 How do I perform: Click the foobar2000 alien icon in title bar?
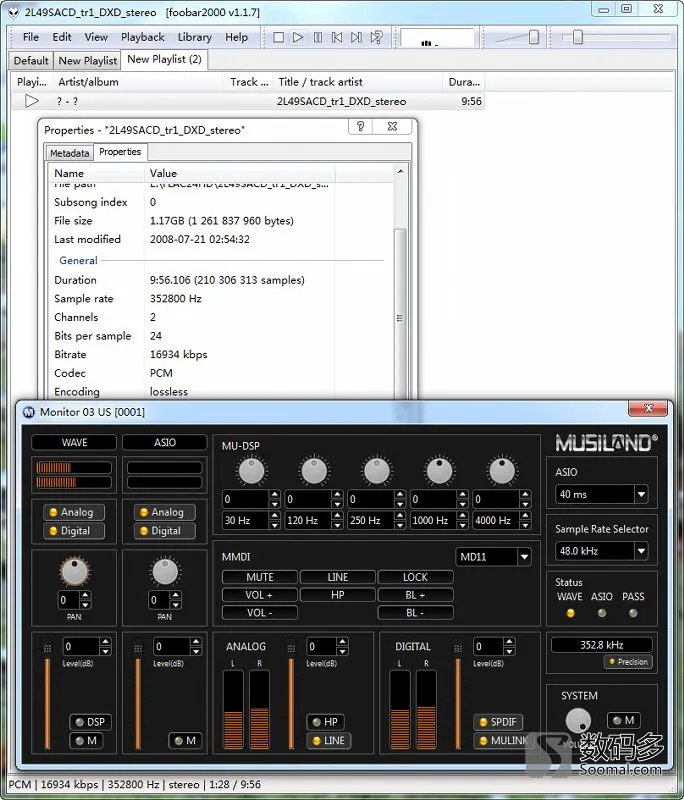(13, 12)
